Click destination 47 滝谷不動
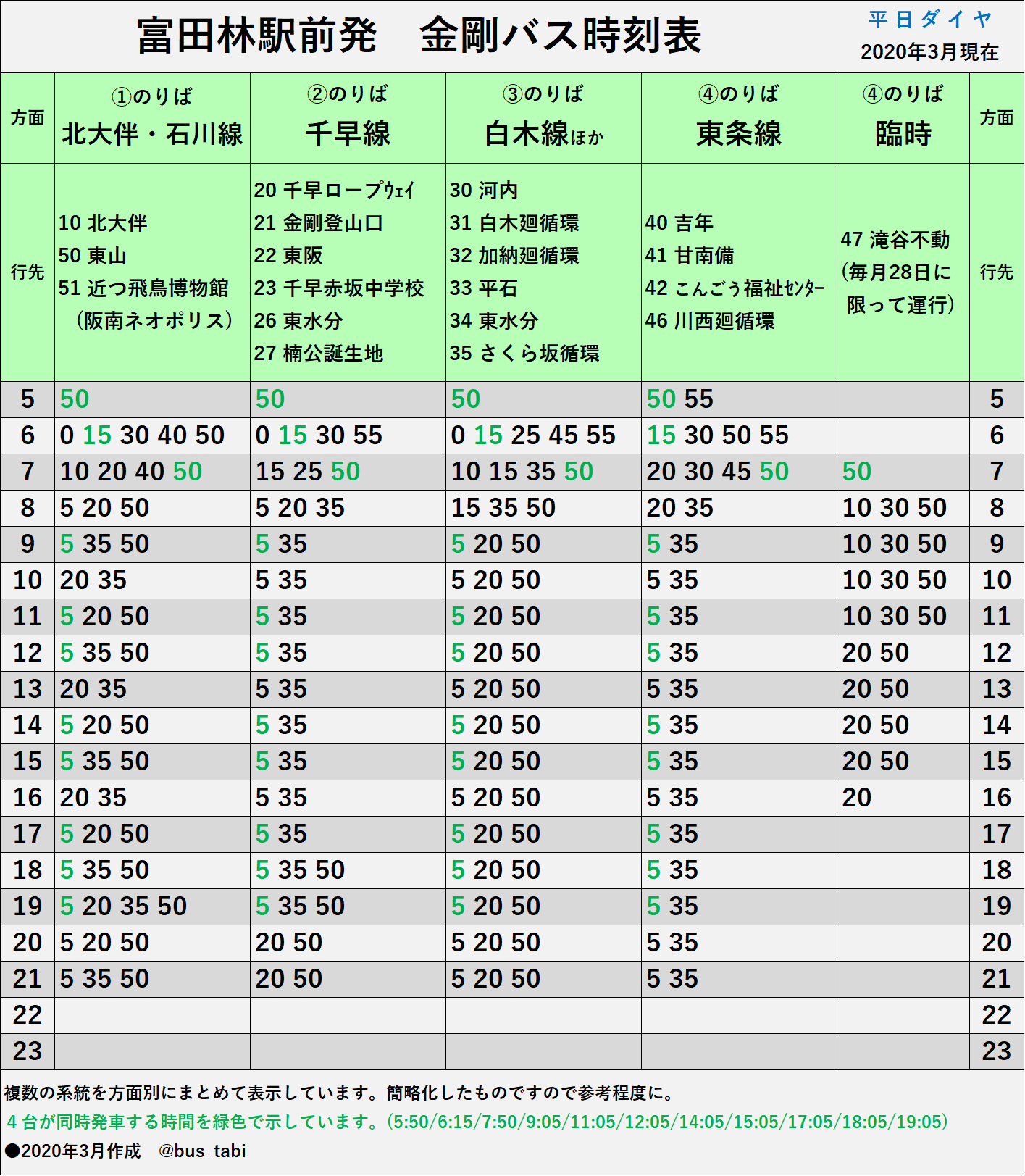This screenshot has width=1025, height=1176. pyautogui.click(x=895, y=239)
